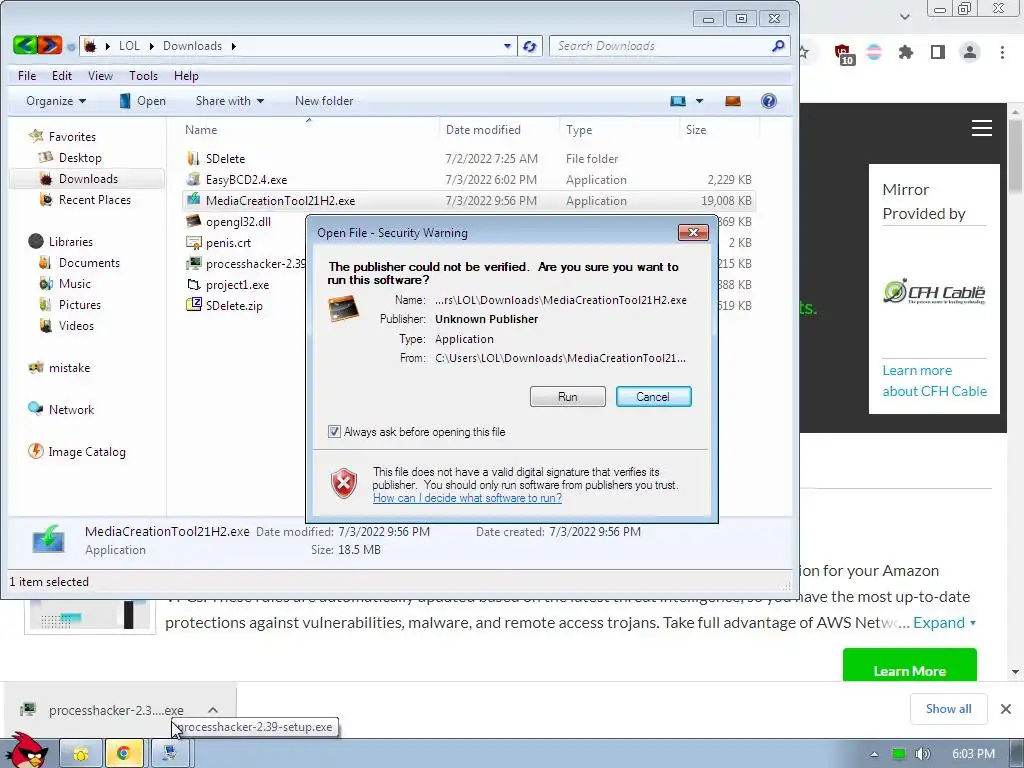The image size is (1024, 768).
Task: Click Cancel in the security warning
Action: pyautogui.click(x=653, y=396)
